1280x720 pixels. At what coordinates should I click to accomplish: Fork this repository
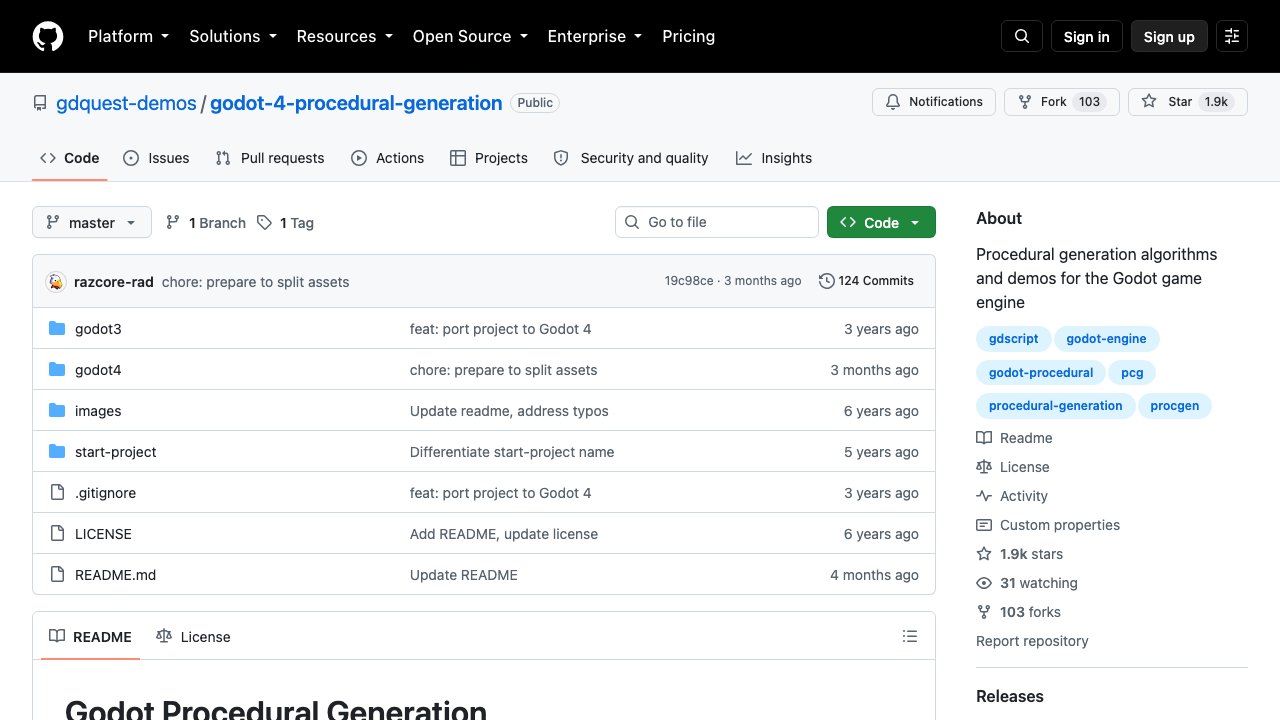(x=1060, y=102)
